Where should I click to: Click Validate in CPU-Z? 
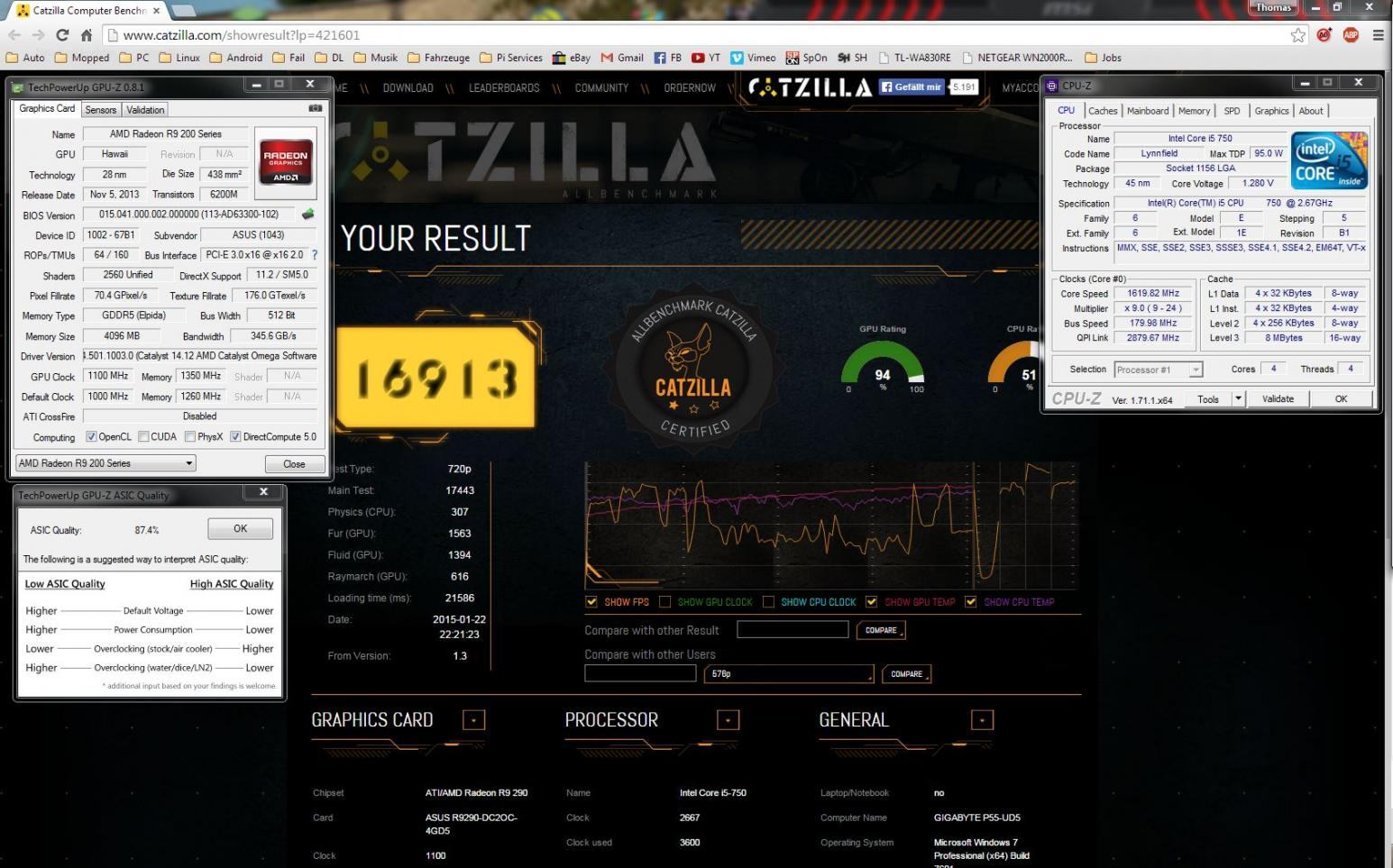pyautogui.click(x=1278, y=398)
